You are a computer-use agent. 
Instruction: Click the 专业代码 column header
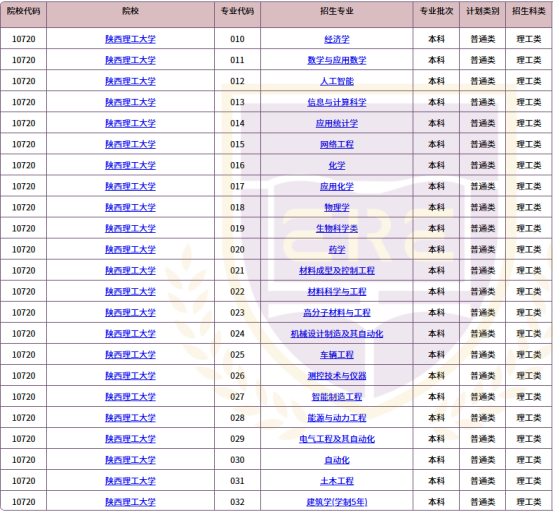(x=237, y=14)
